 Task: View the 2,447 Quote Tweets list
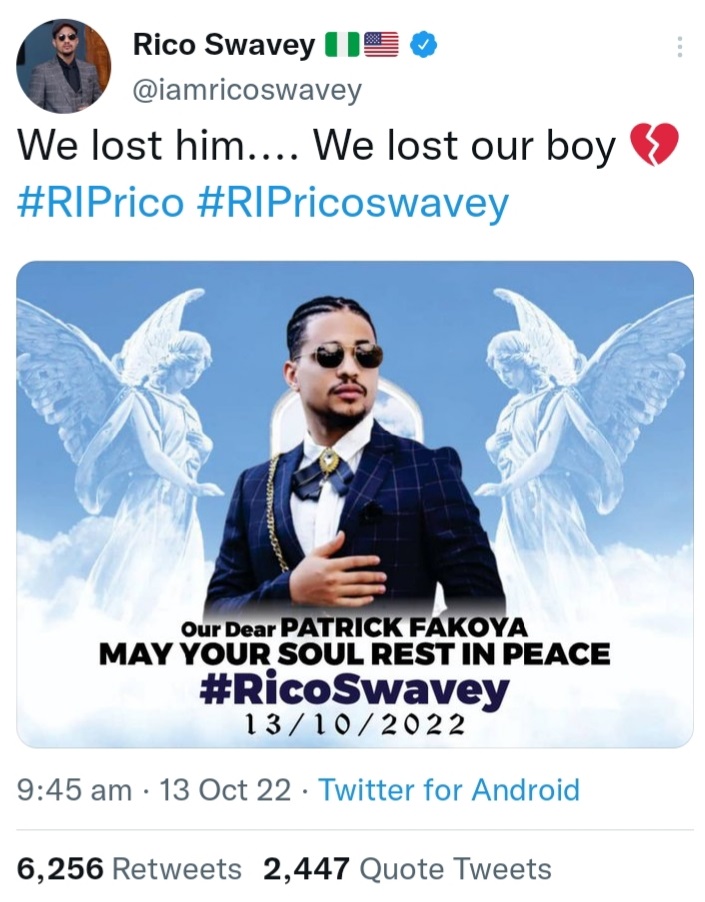tap(407, 869)
